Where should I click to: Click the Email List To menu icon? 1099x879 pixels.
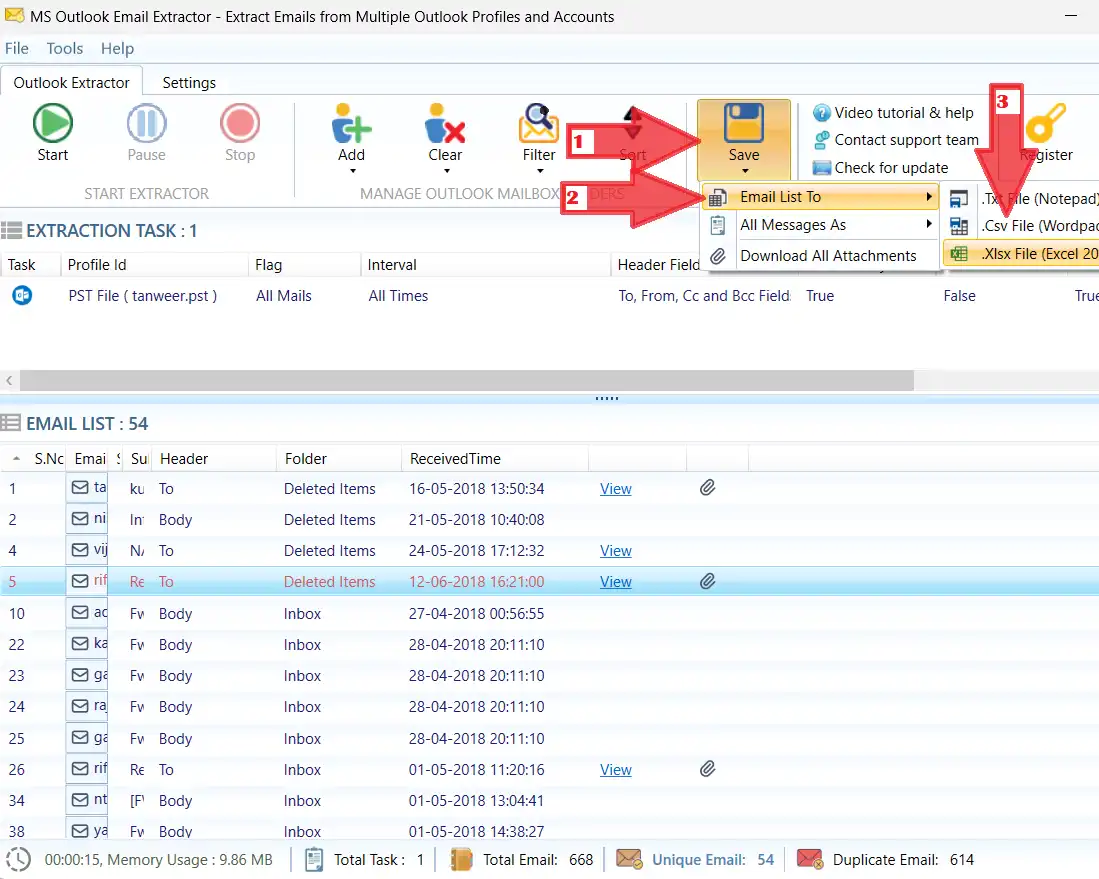[717, 198]
